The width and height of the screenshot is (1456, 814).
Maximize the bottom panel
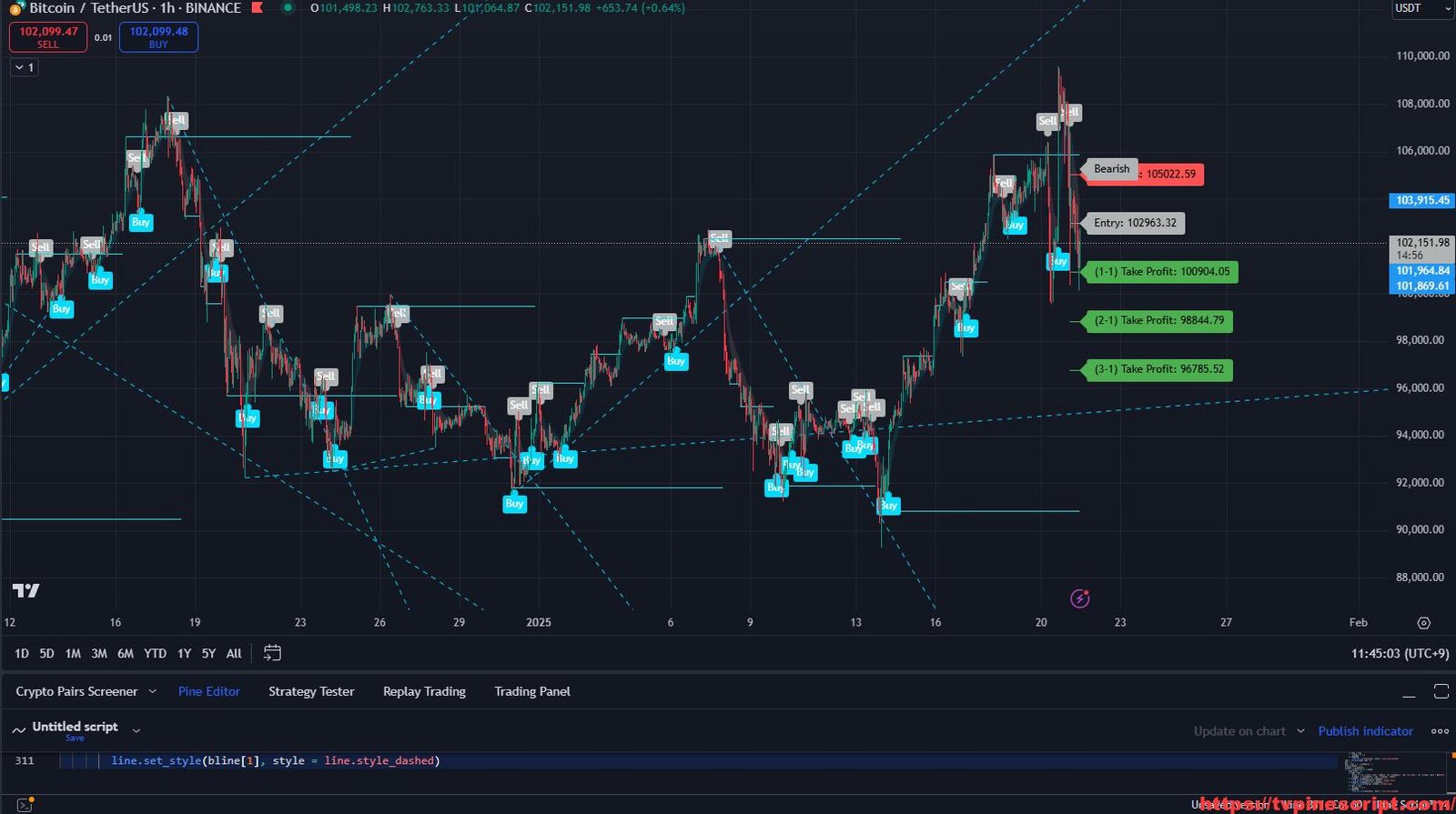click(x=1441, y=692)
